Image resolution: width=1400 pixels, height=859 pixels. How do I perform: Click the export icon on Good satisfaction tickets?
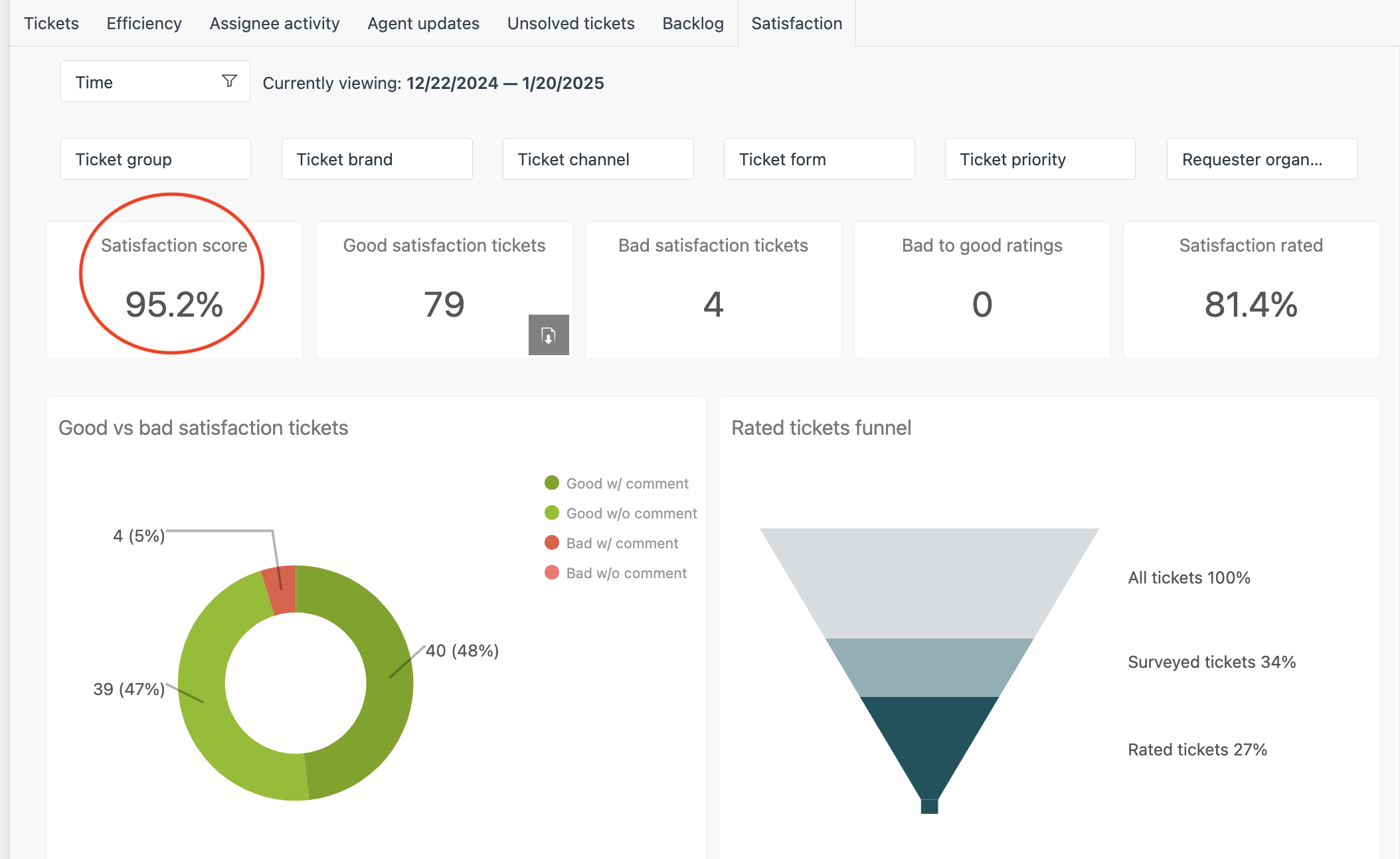click(x=549, y=335)
